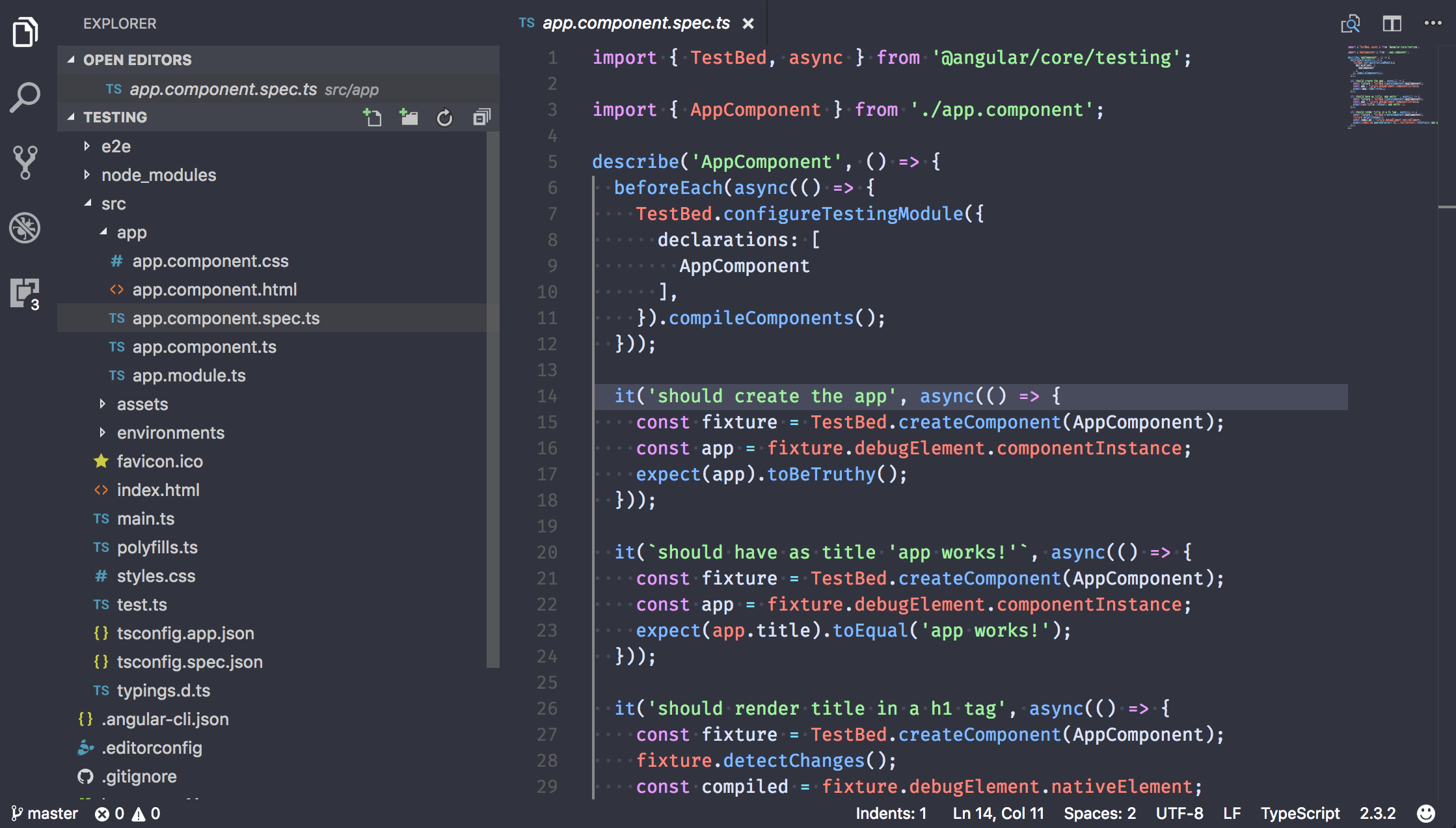Click the explorer sidebar scrollbar

[493, 399]
